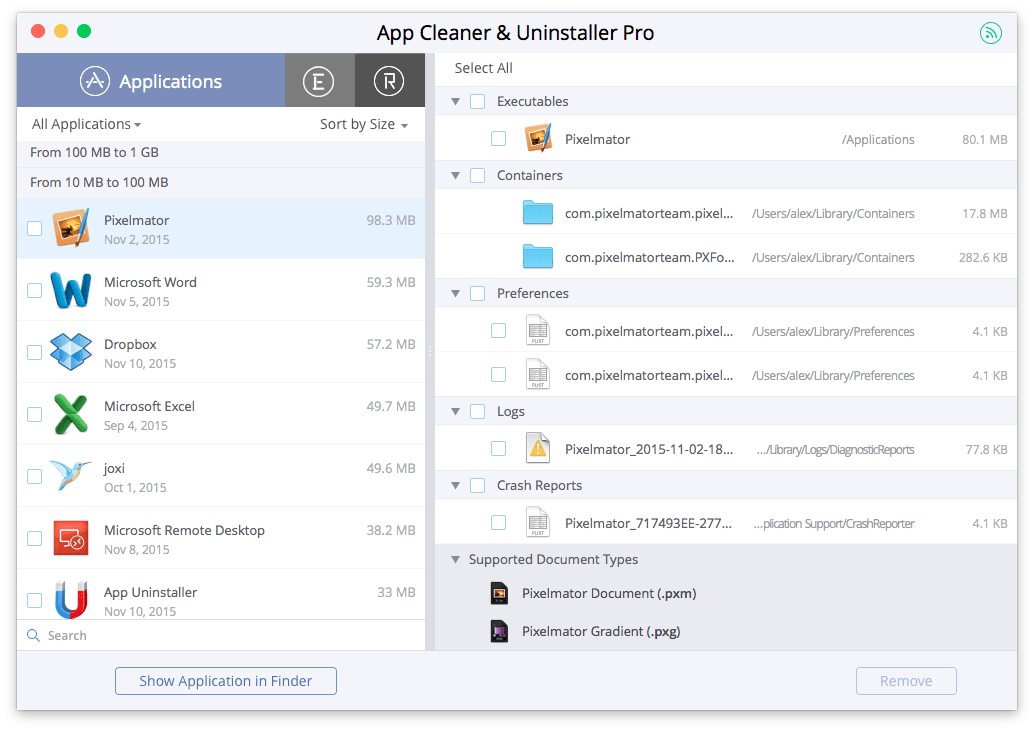Image resolution: width=1034 pixels, height=731 pixels.
Task: Click the wifi-style sync icon top right
Action: click(991, 33)
